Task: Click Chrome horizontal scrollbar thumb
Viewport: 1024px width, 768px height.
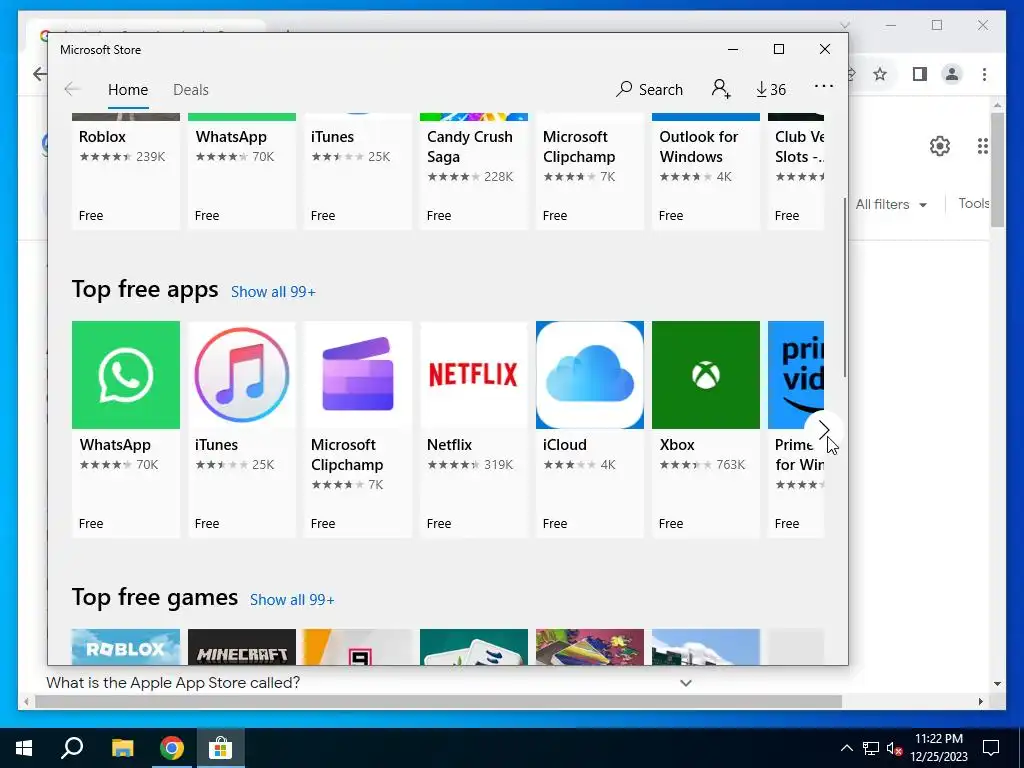Action: point(438,701)
